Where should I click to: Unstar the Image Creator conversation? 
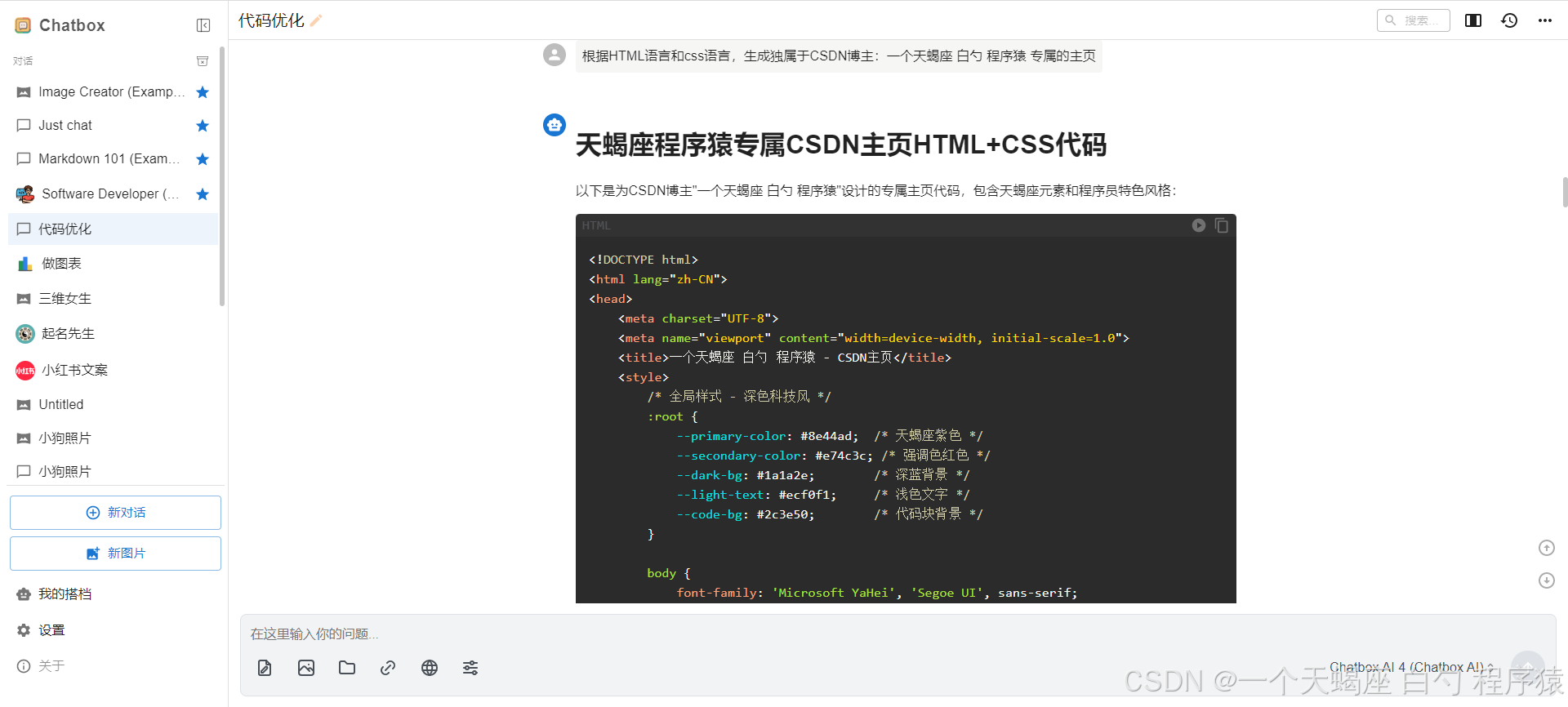(203, 92)
